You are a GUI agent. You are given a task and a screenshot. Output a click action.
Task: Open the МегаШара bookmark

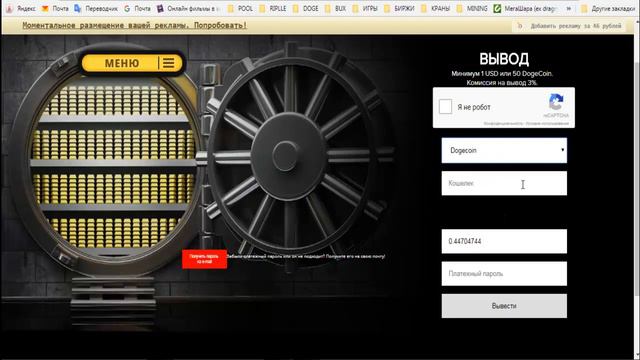(526, 8)
